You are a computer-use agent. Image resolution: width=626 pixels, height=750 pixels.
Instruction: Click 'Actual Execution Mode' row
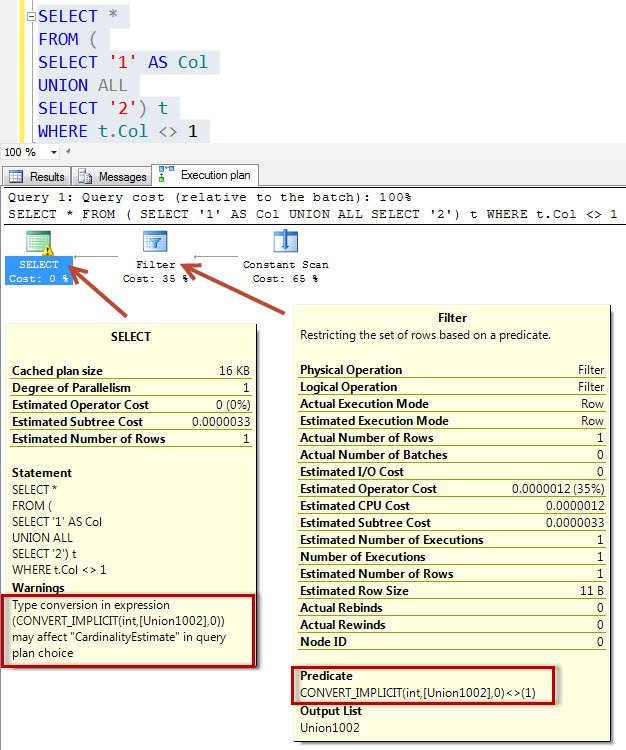coord(452,404)
